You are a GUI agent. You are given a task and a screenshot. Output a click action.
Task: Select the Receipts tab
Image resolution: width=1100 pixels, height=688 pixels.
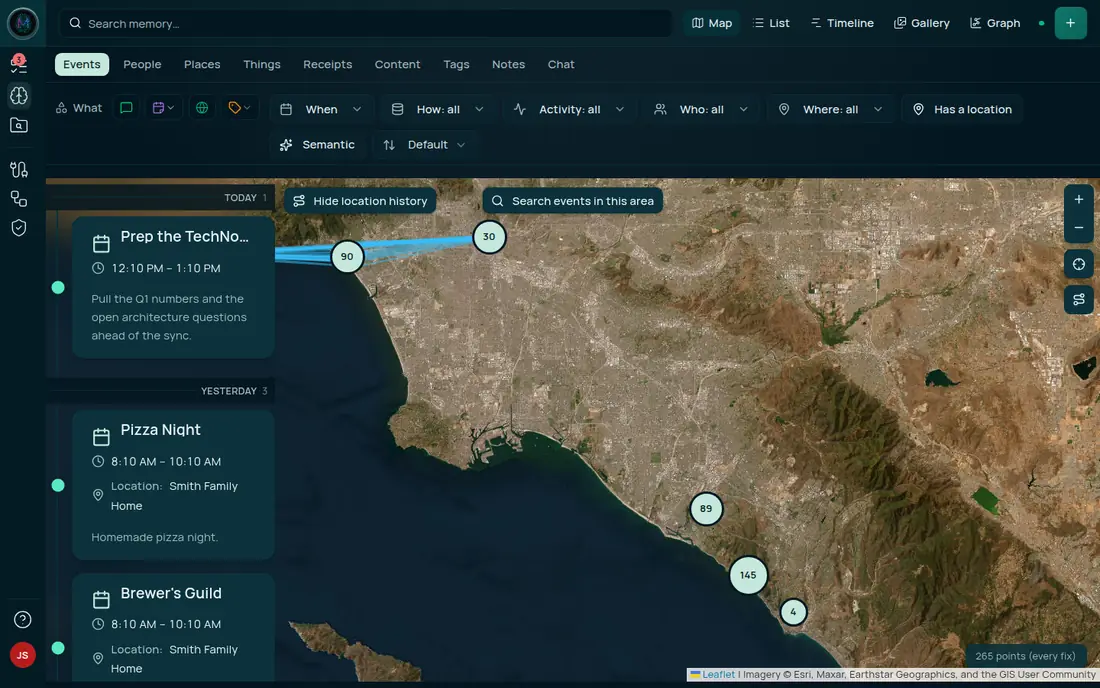(328, 64)
